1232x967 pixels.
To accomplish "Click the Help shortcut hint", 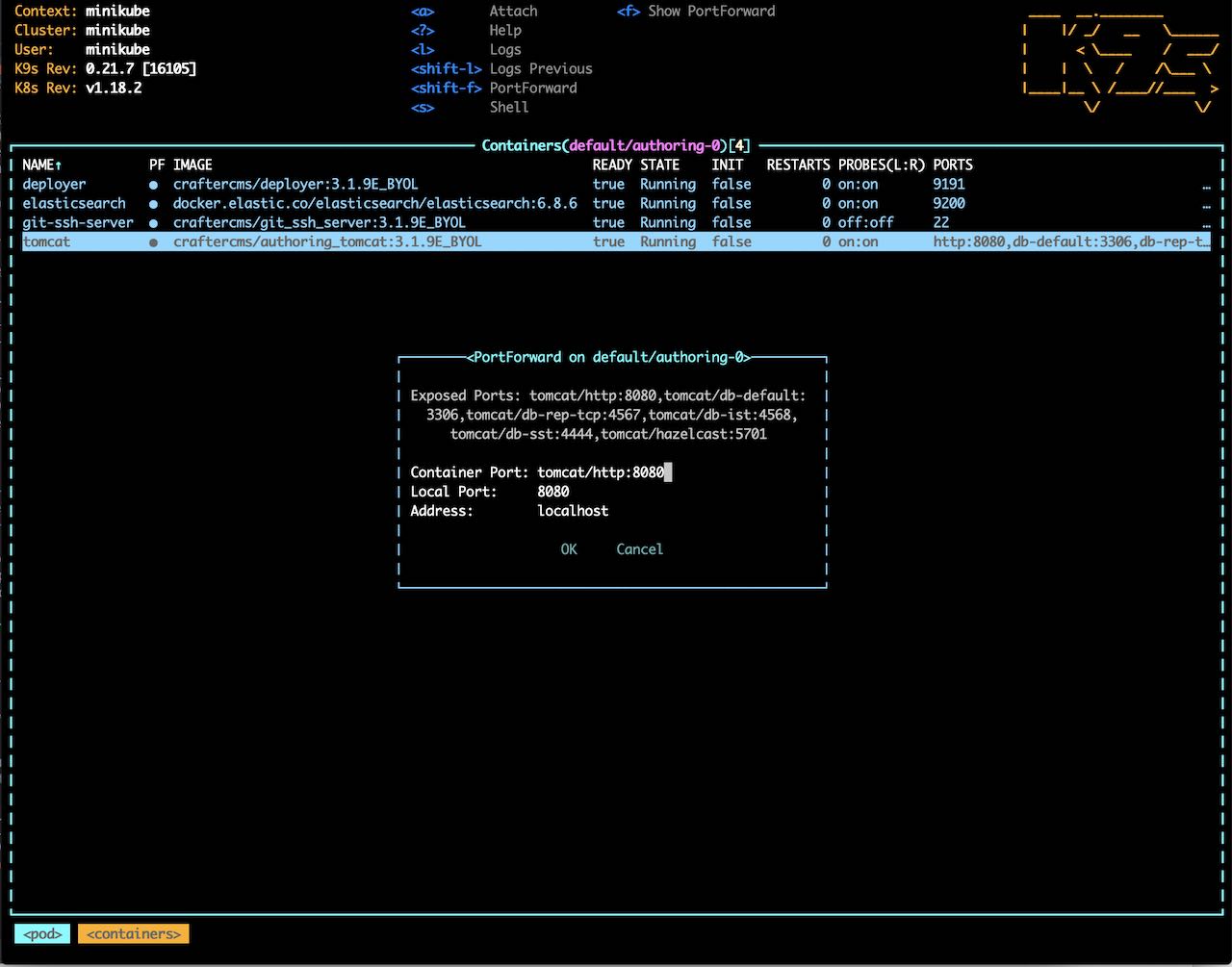I will point(505,30).
